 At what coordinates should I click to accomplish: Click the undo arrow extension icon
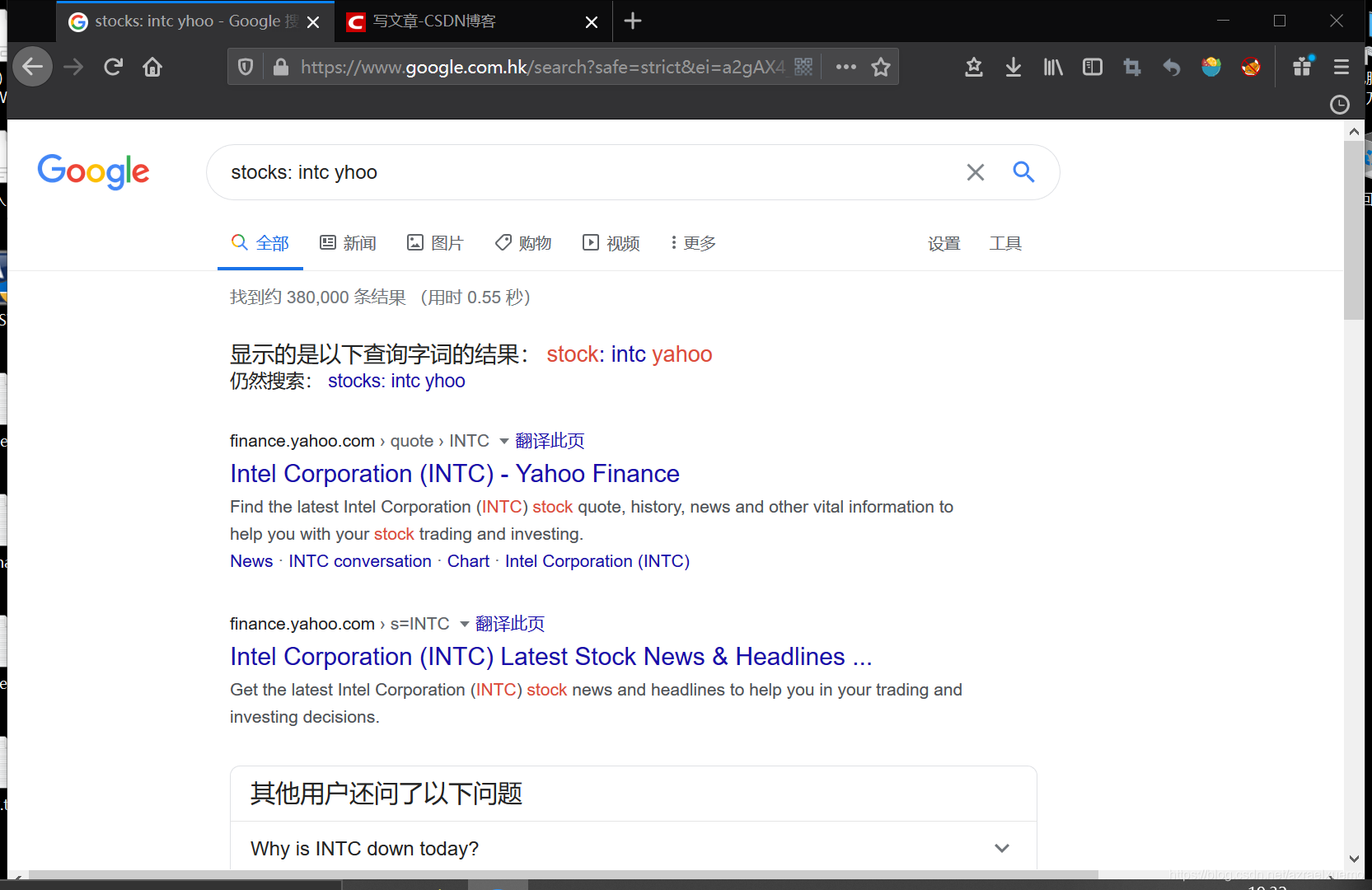[x=1172, y=67]
